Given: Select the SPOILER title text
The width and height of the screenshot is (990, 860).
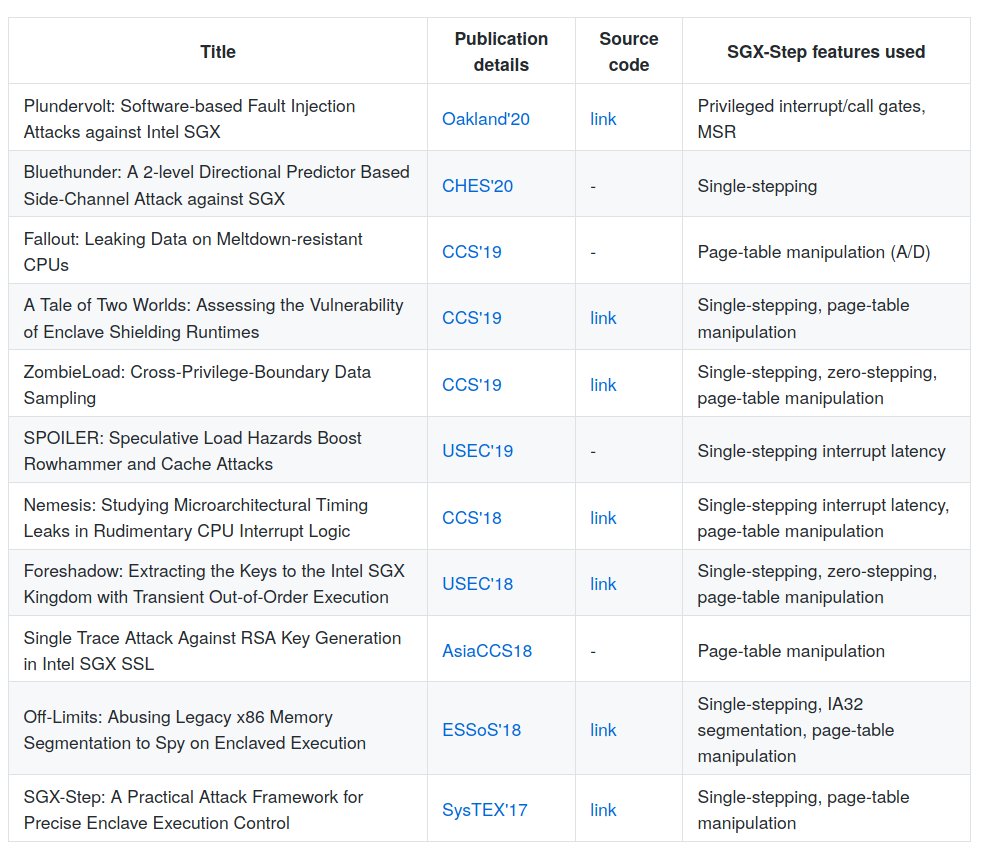Looking at the screenshot, I should click(x=193, y=451).
